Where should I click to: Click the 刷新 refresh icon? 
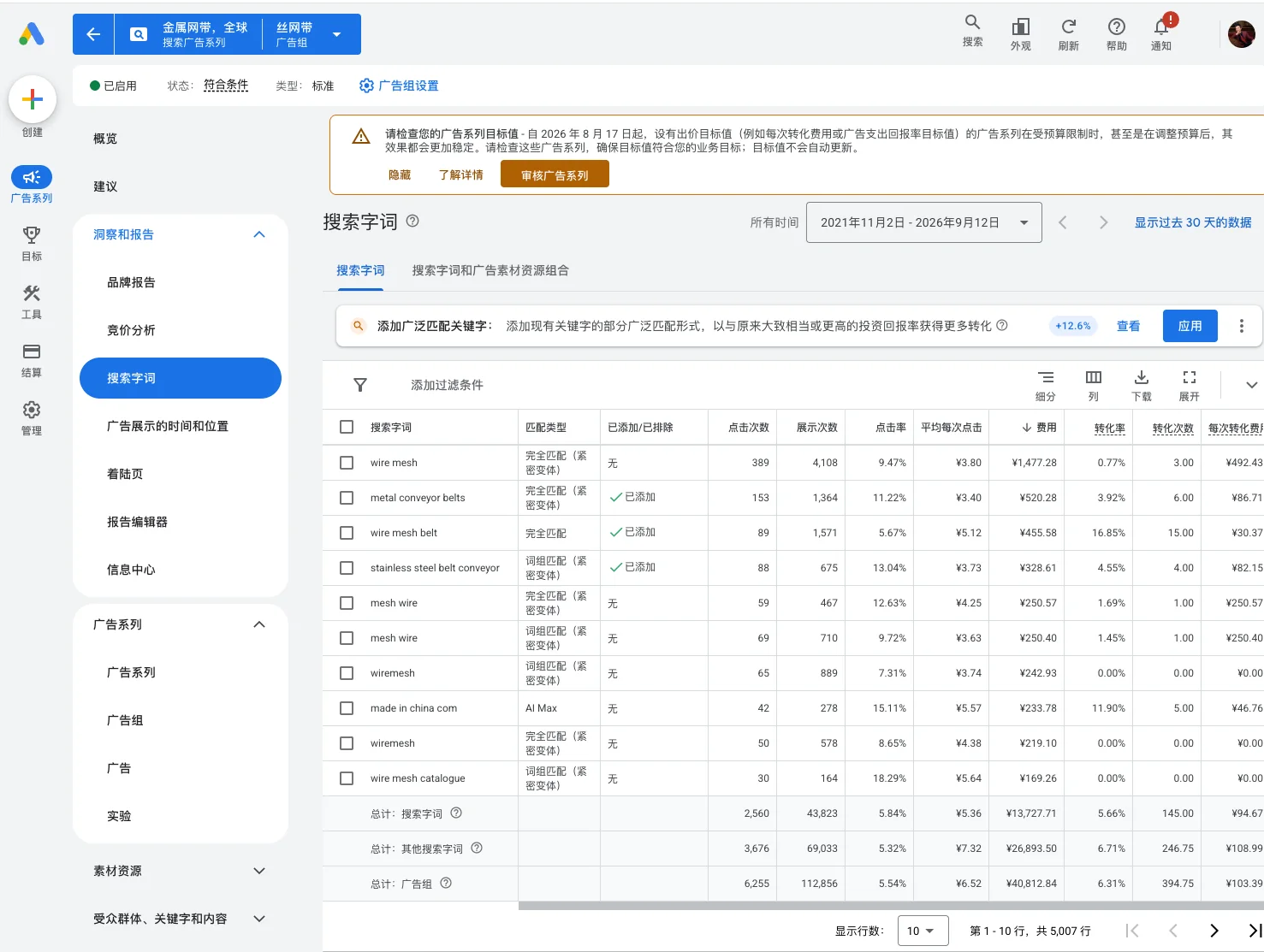(x=1068, y=34)
